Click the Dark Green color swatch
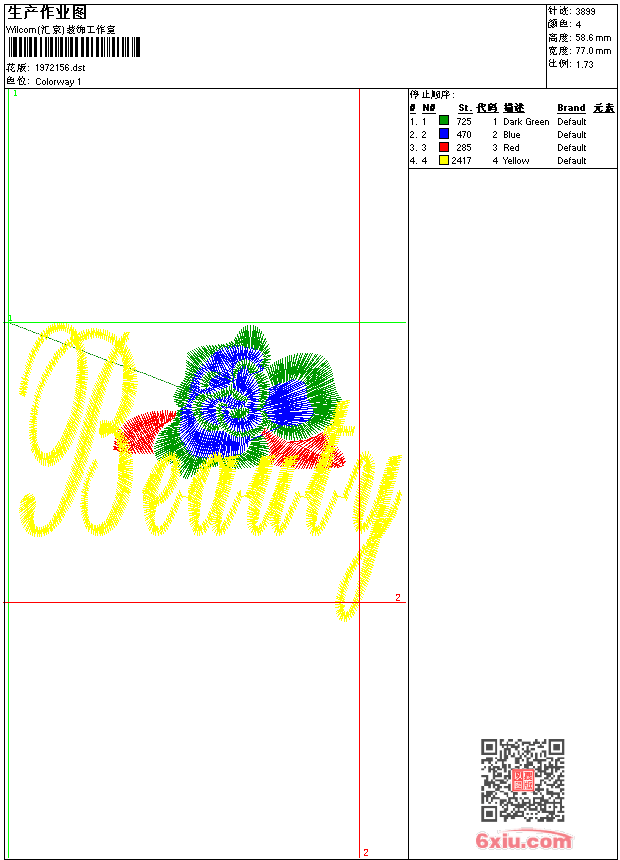The height and width of the screenshot is (860, 620). [x=444, y=121]
